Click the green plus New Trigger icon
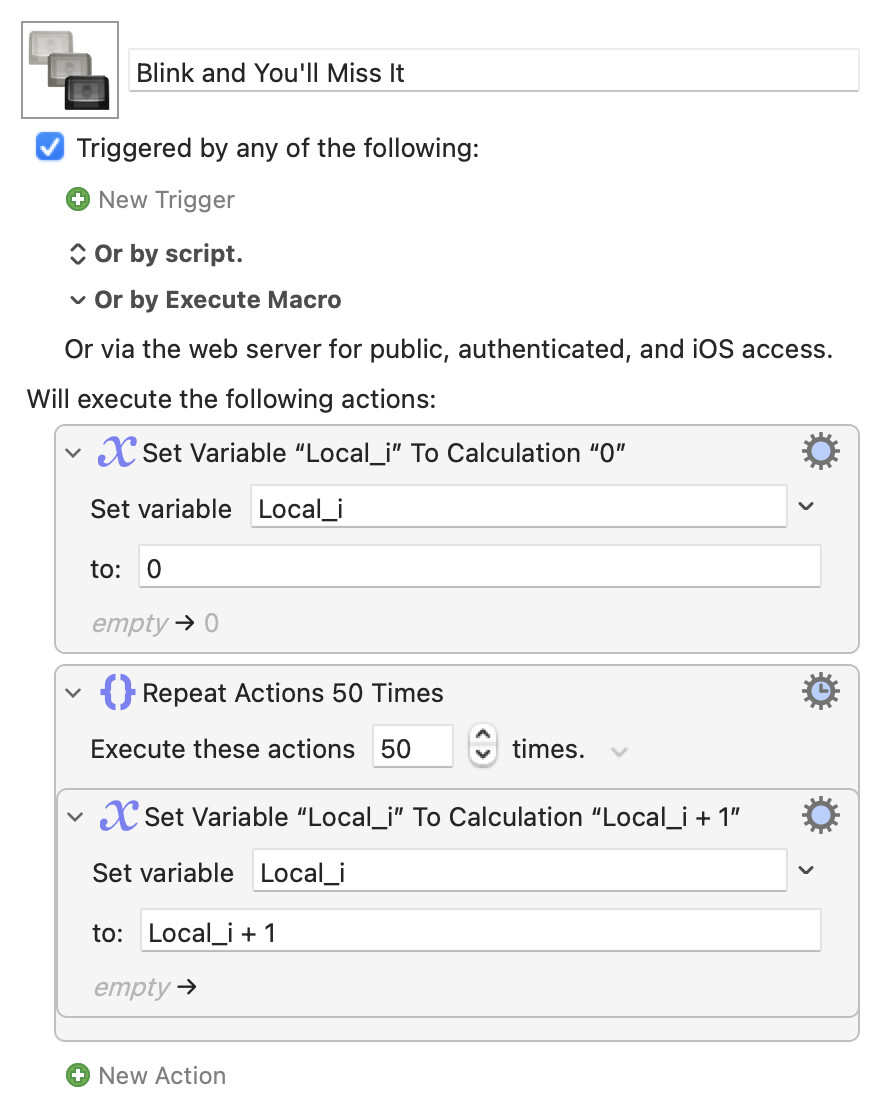 [x=77, y=200]
